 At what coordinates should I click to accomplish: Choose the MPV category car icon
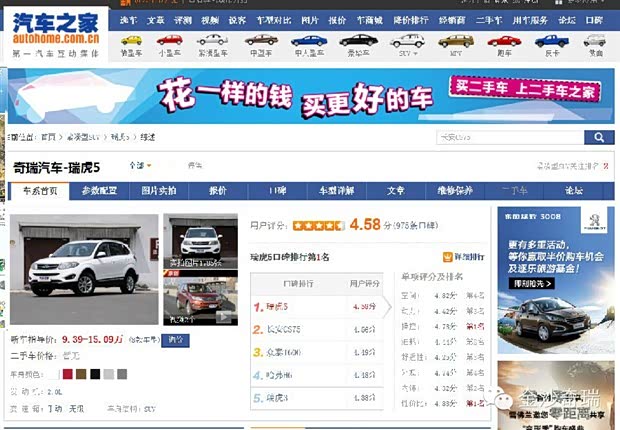coord(456,41)
